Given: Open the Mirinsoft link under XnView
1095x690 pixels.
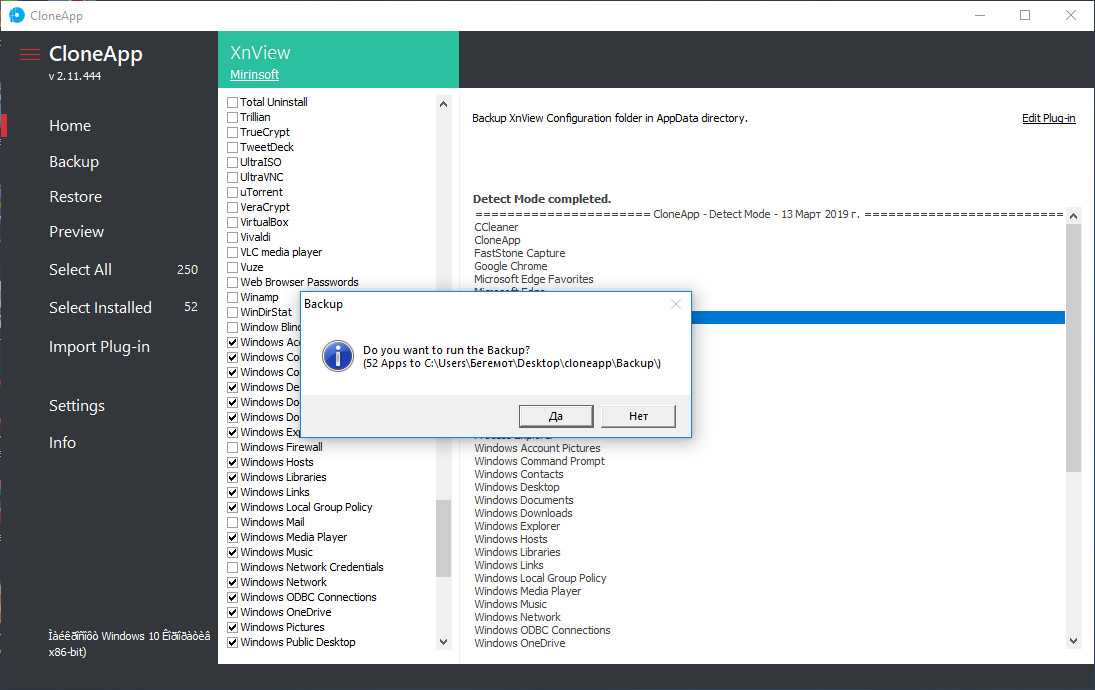Looking at the screenshot, I should pyautogui.click(x=254, y=75).
